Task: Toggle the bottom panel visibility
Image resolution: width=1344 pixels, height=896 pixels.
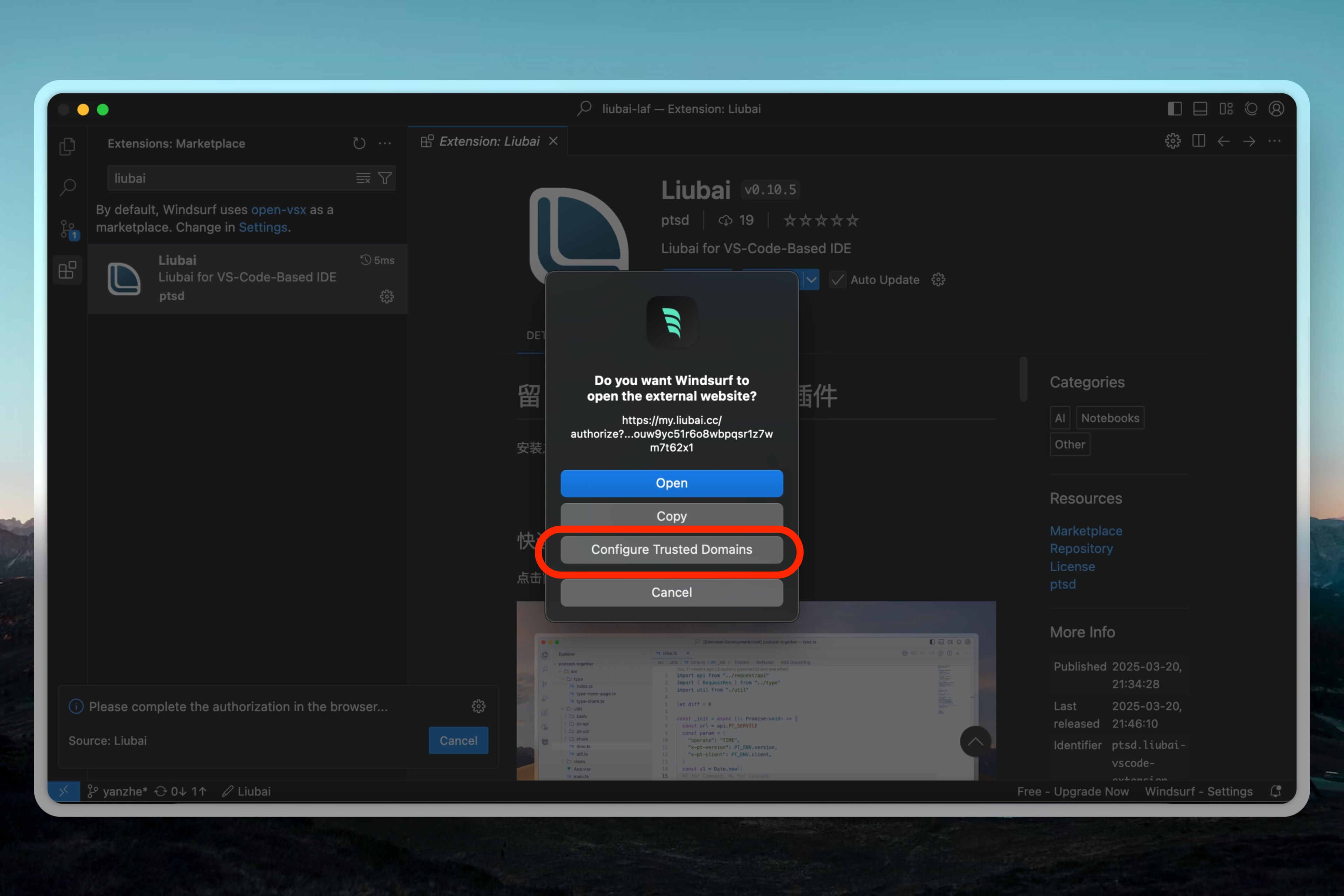Action: (1200, 108)
